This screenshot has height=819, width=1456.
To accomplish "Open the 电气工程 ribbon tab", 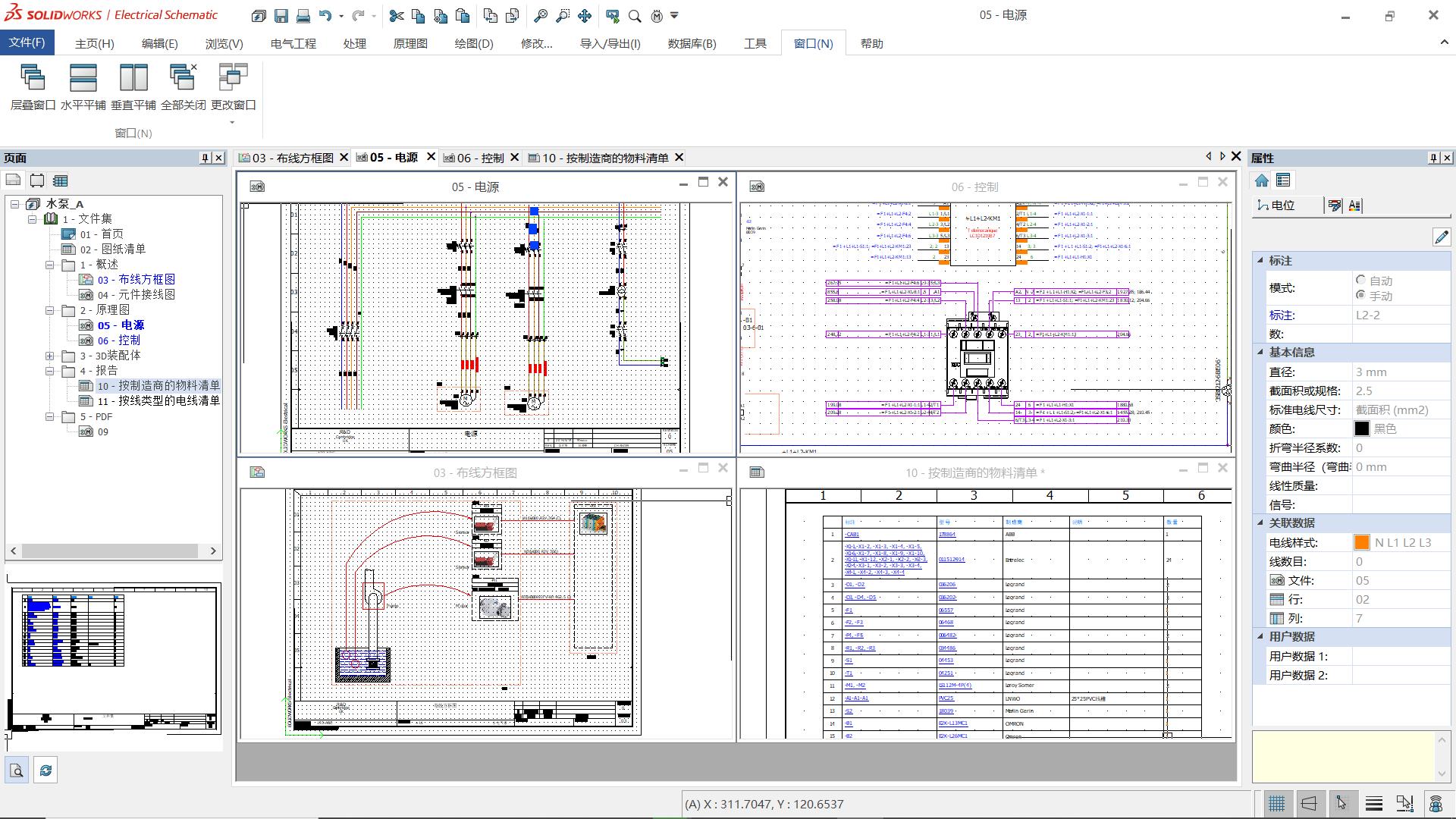I will point(293,43).
